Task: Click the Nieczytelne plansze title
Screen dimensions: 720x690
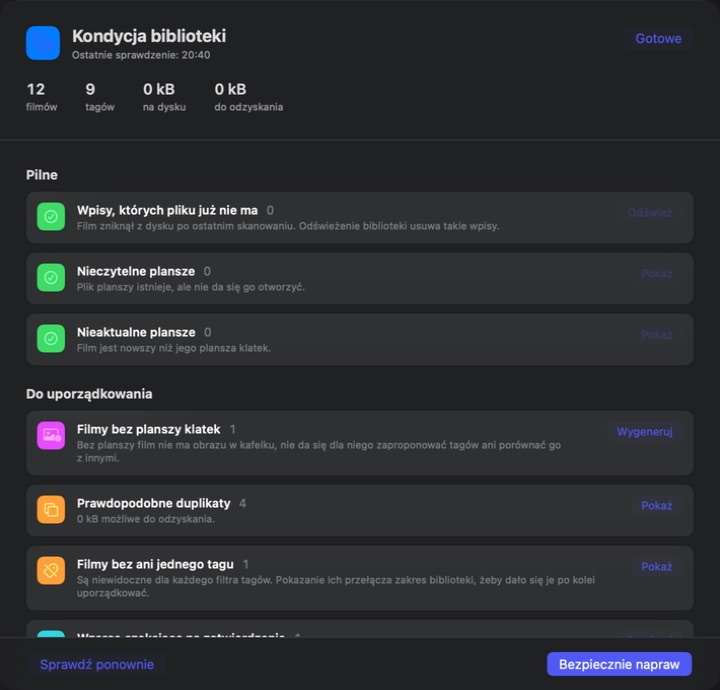Action: click(x=136, y=271)
